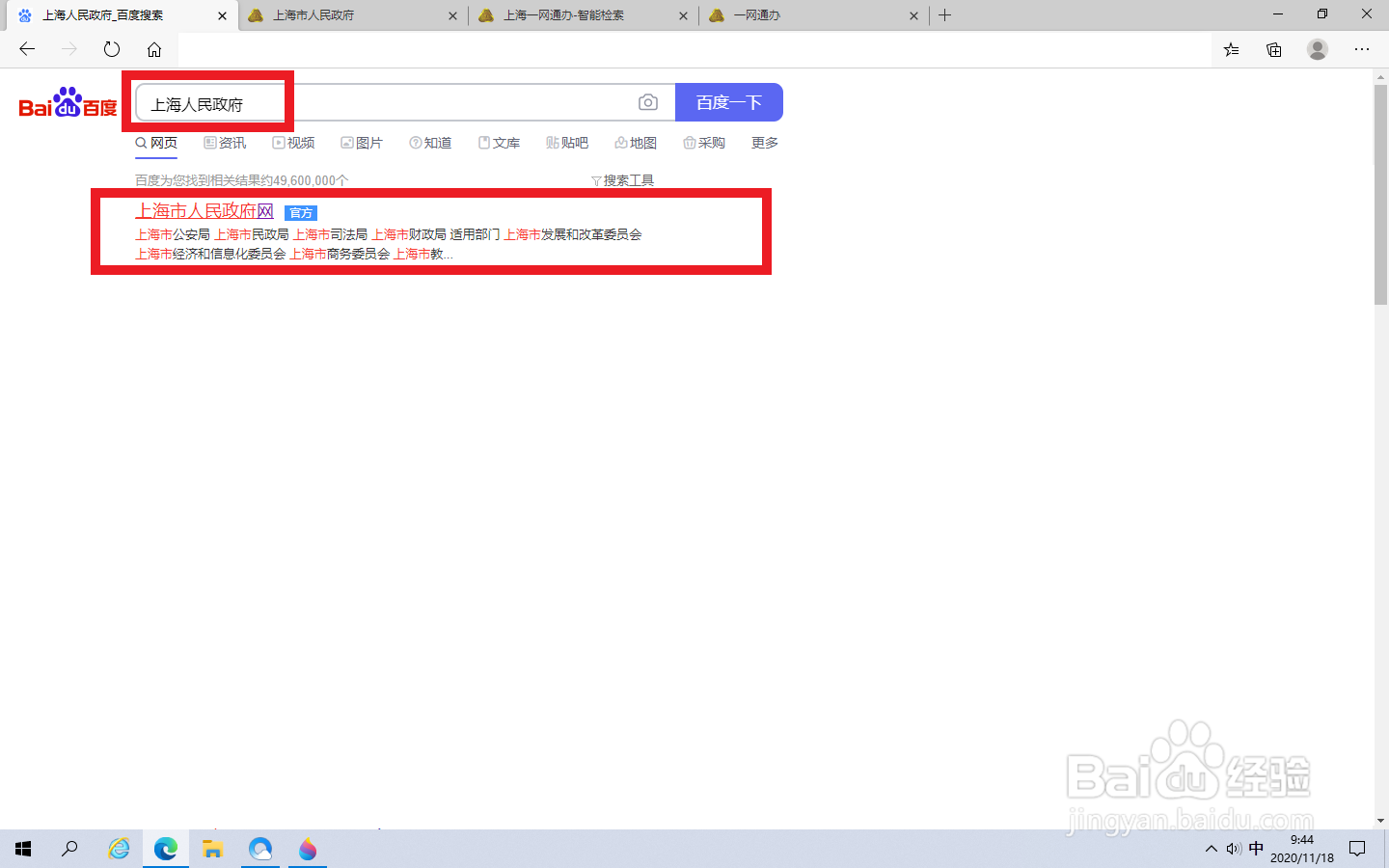
Task: Click into the search box with 上海人民政府
Action: (405, 102)
